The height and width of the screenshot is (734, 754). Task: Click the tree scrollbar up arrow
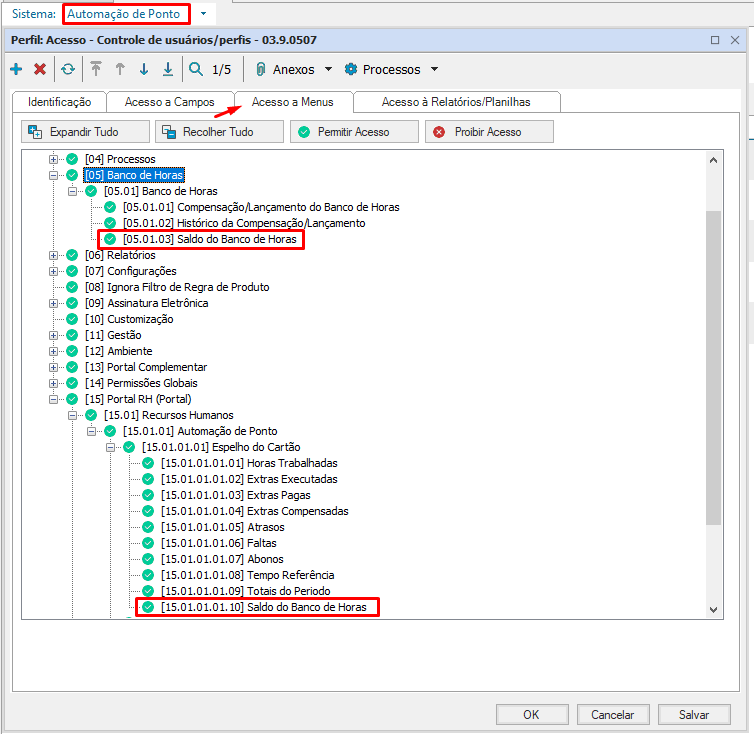click(x=714, y=160)
